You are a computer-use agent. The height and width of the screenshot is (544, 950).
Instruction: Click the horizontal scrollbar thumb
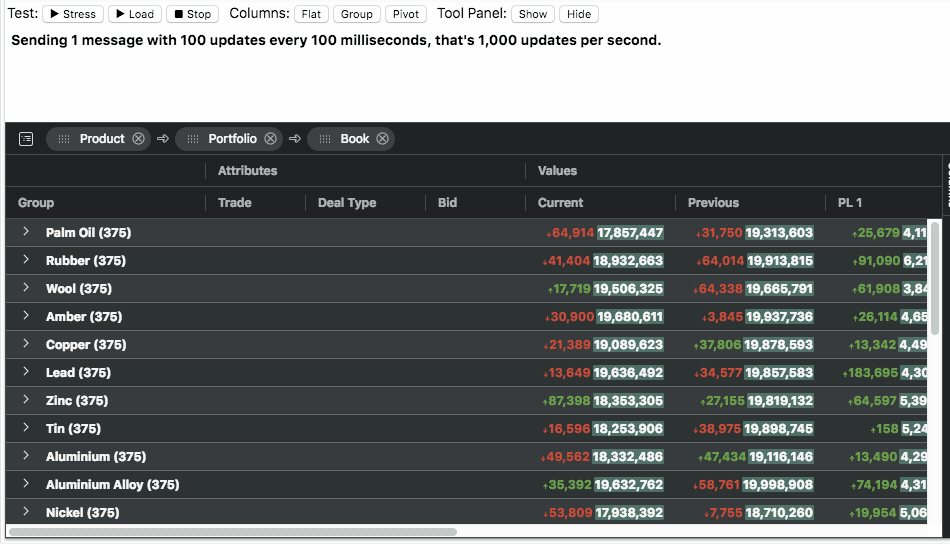[x=232, y=532]
